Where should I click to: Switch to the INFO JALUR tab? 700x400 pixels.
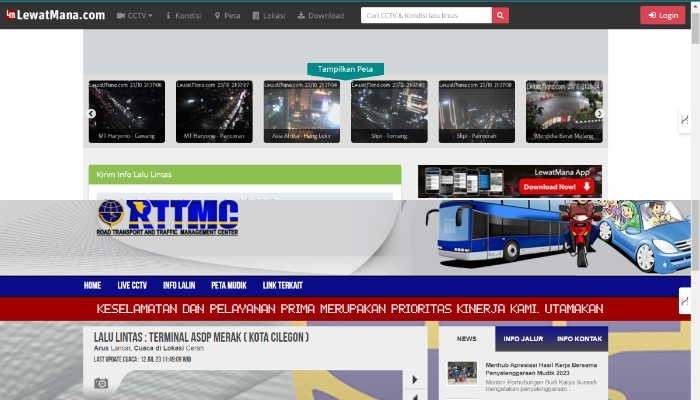click(x=523, y=339)
